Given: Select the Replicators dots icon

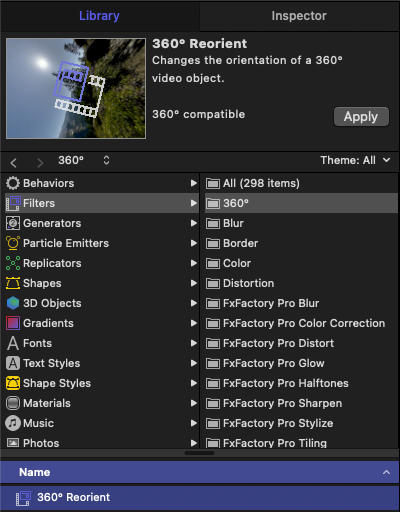Looking at the screenshot, I should pos(13,263).
